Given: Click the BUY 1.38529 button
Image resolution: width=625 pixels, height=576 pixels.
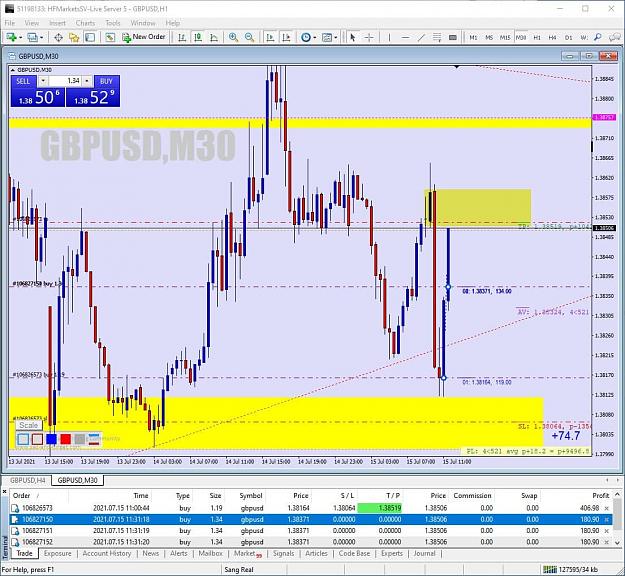Looking at the screenshot, I should [x=93, y=97].
